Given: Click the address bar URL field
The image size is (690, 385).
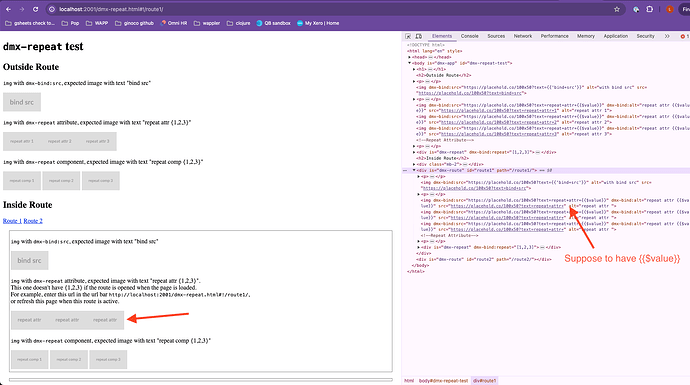Looking at the screenshot, I should (334, 9).
